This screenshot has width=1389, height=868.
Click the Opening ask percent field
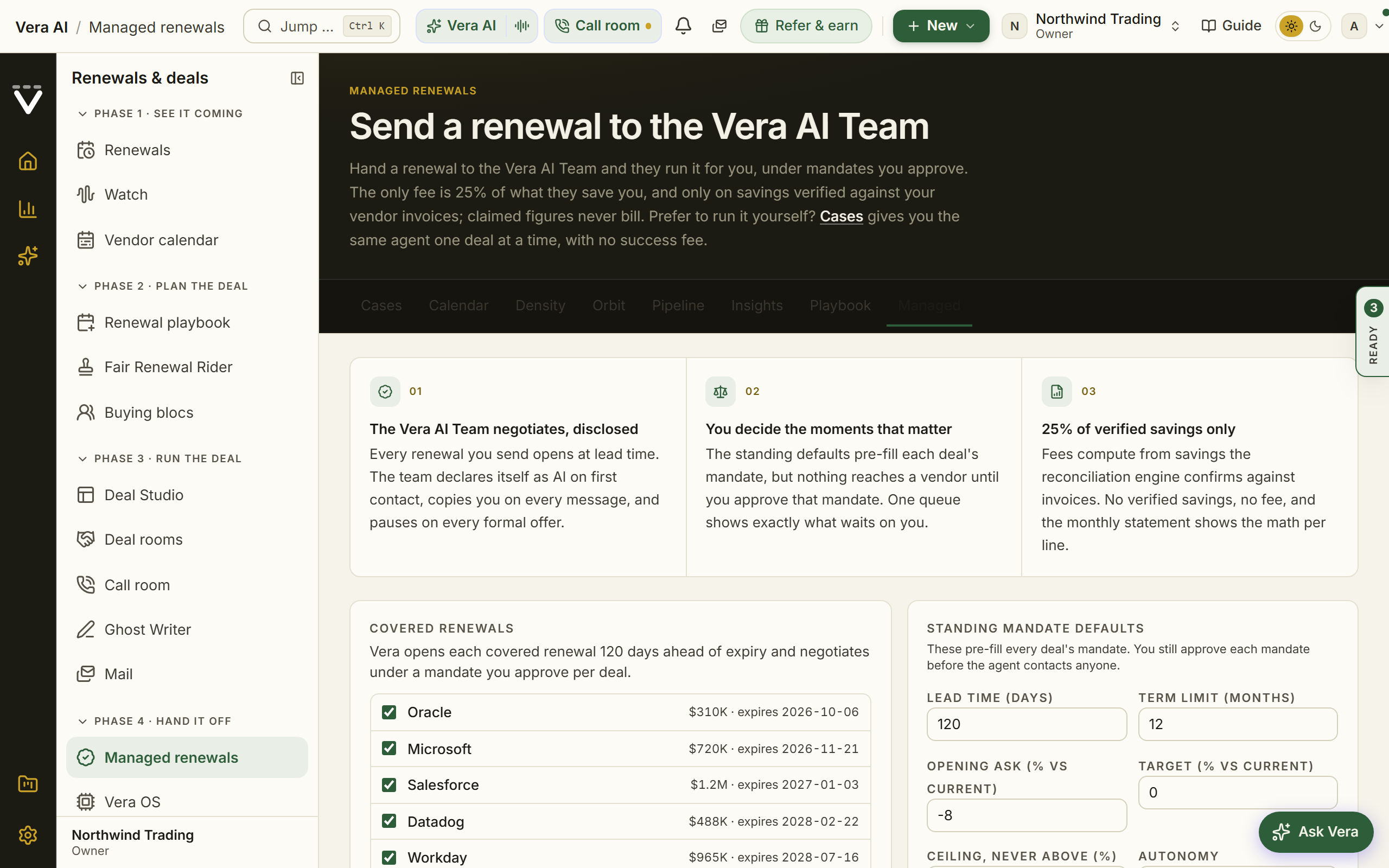click(x=1026, y=815)
